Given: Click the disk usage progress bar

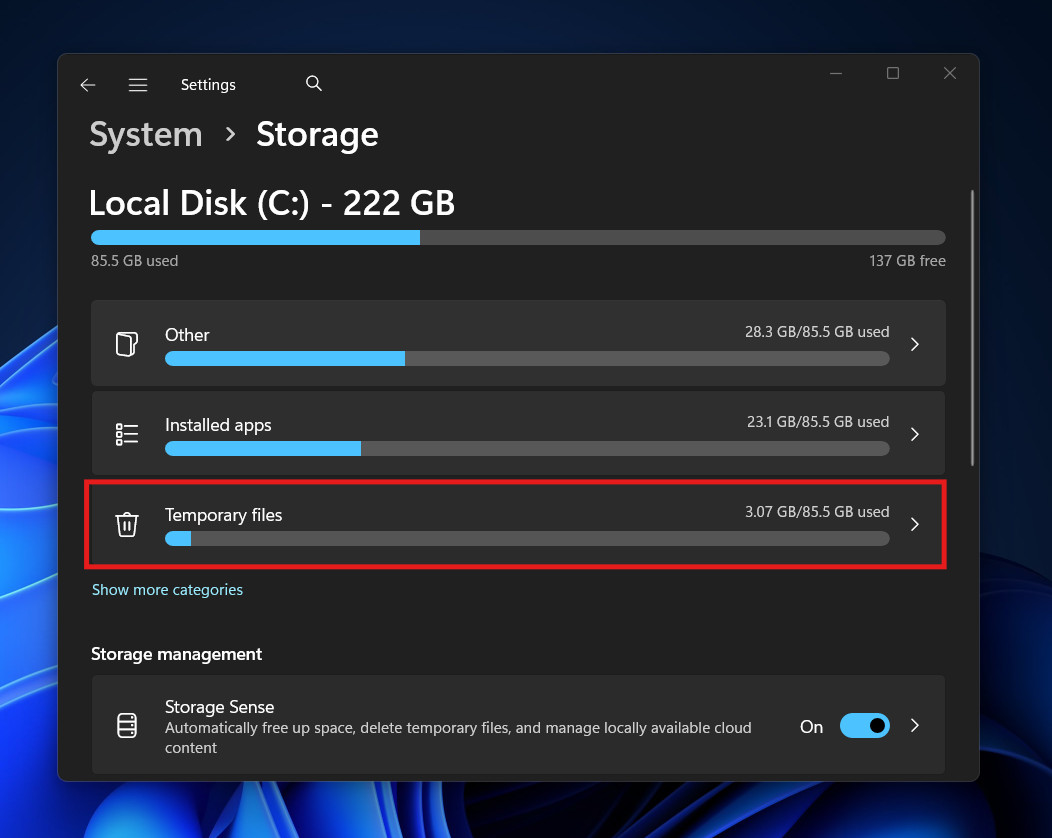Looking at the screenshot, I should coord(517,237).
